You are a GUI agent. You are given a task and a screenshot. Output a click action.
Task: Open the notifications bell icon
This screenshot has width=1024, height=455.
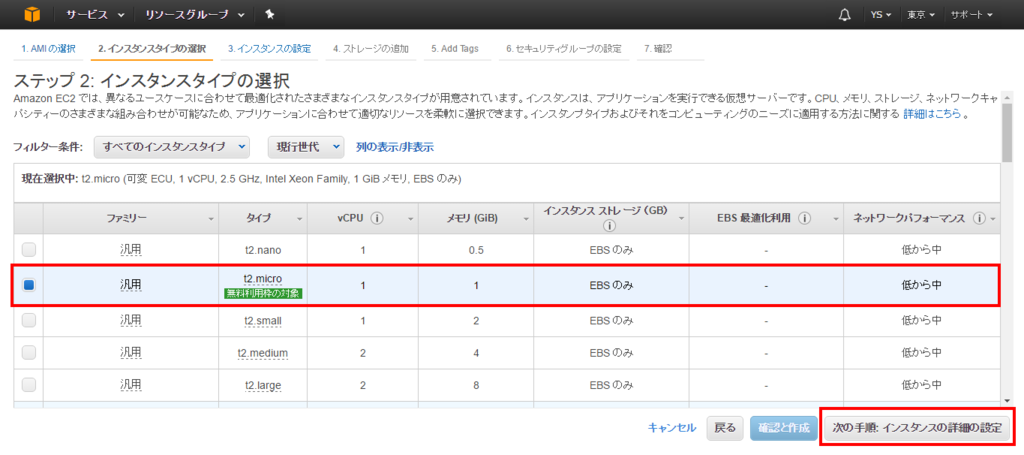(844, 15)
